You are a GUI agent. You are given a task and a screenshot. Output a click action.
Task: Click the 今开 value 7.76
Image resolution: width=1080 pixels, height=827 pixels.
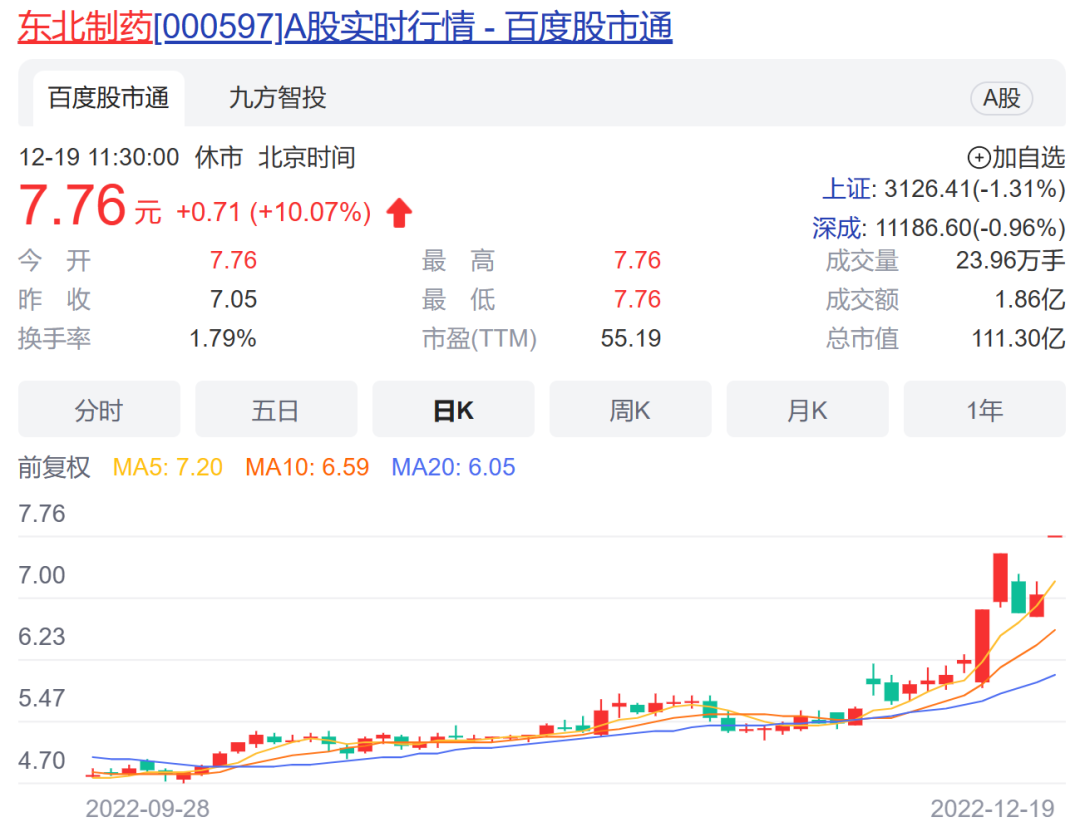(x=233, y=260)
